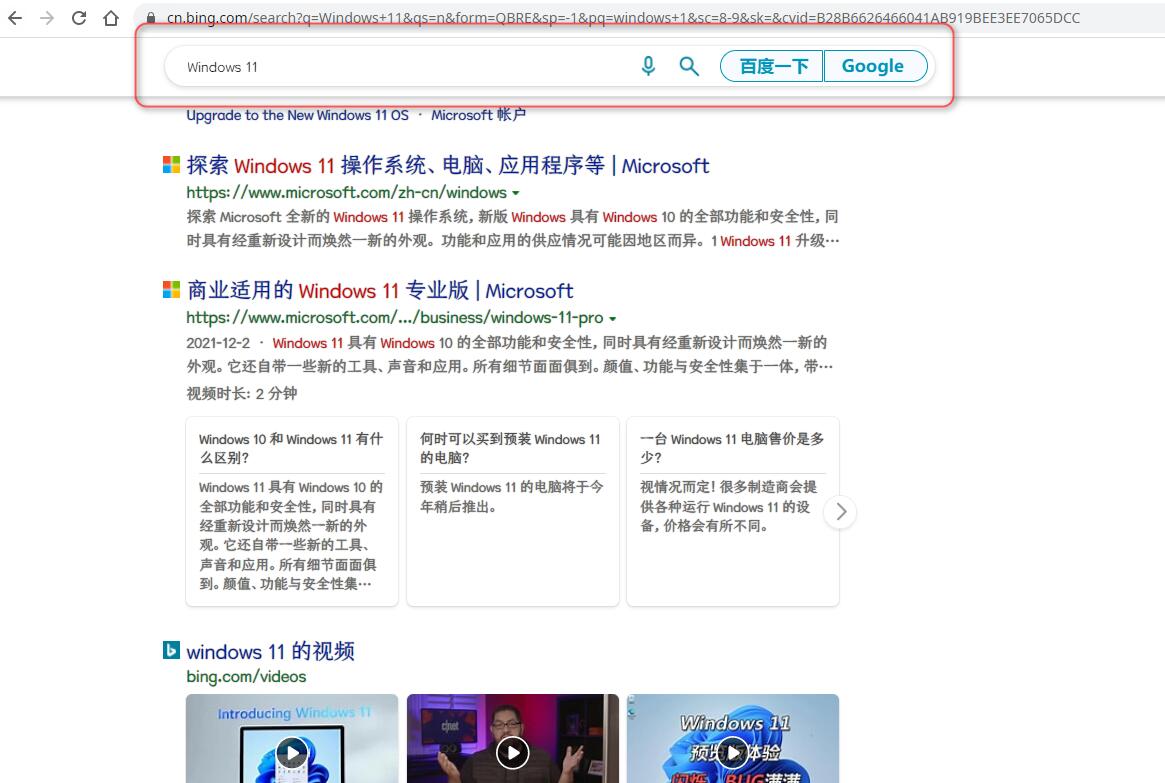1165x783 pixels.
Task: Click the browser address bar URL
Action: [620, 18]
